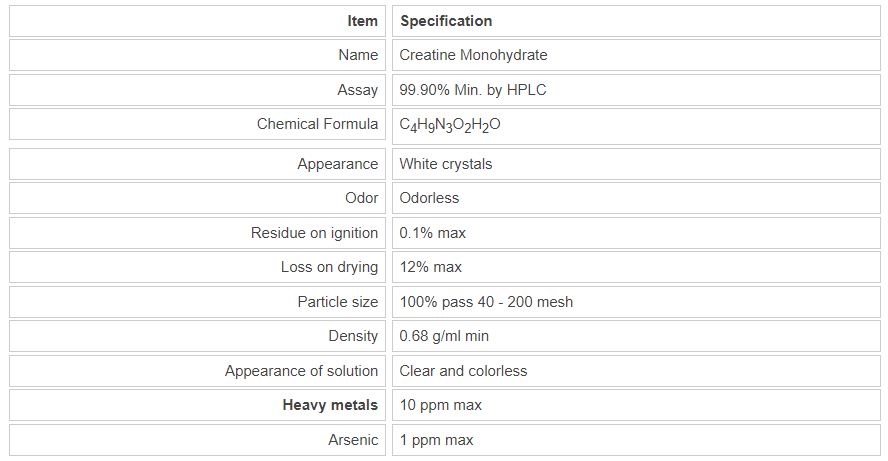Click the "Item" header cell
Image resolution: width=888 pixels, height=461 pixels.
[x=362, y=21]
